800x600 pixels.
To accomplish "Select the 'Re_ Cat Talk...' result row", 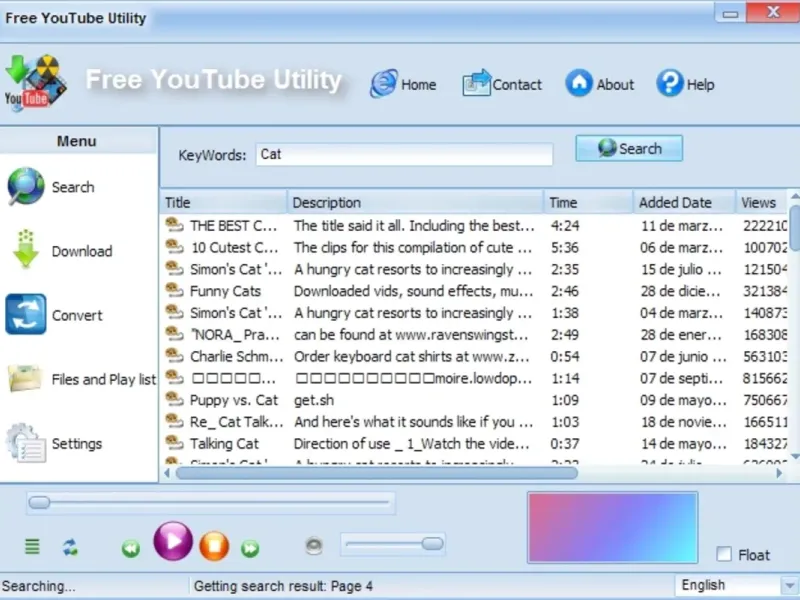I will click(476, 422).
